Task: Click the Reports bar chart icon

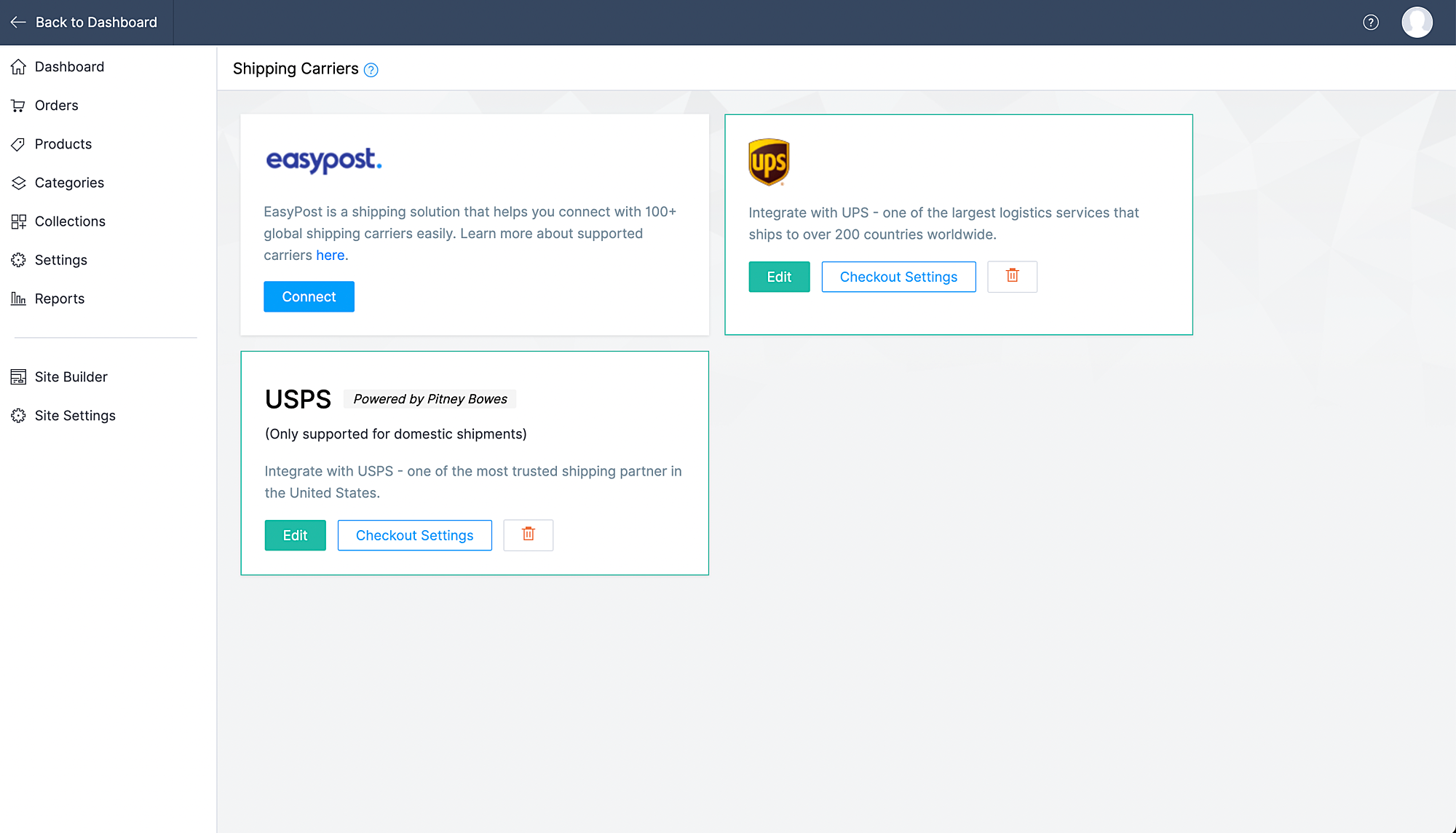Action: 19,299
